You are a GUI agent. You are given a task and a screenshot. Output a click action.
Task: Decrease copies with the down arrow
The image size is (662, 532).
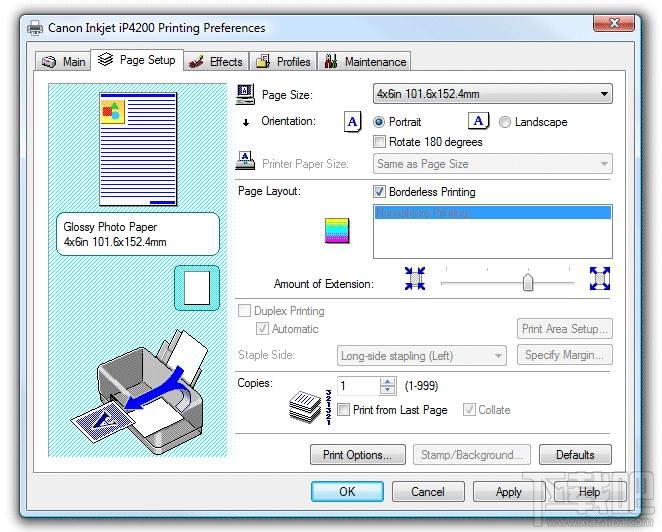click(x=388, y=390)
